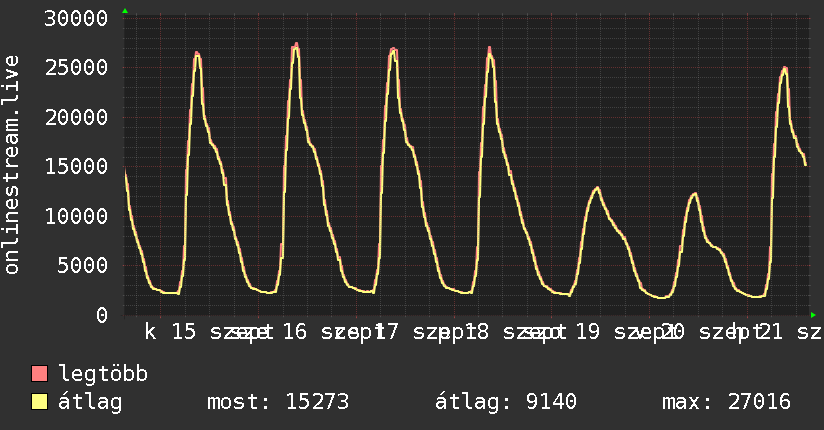Click the green arrow atop the y-axis

[125, 11]
